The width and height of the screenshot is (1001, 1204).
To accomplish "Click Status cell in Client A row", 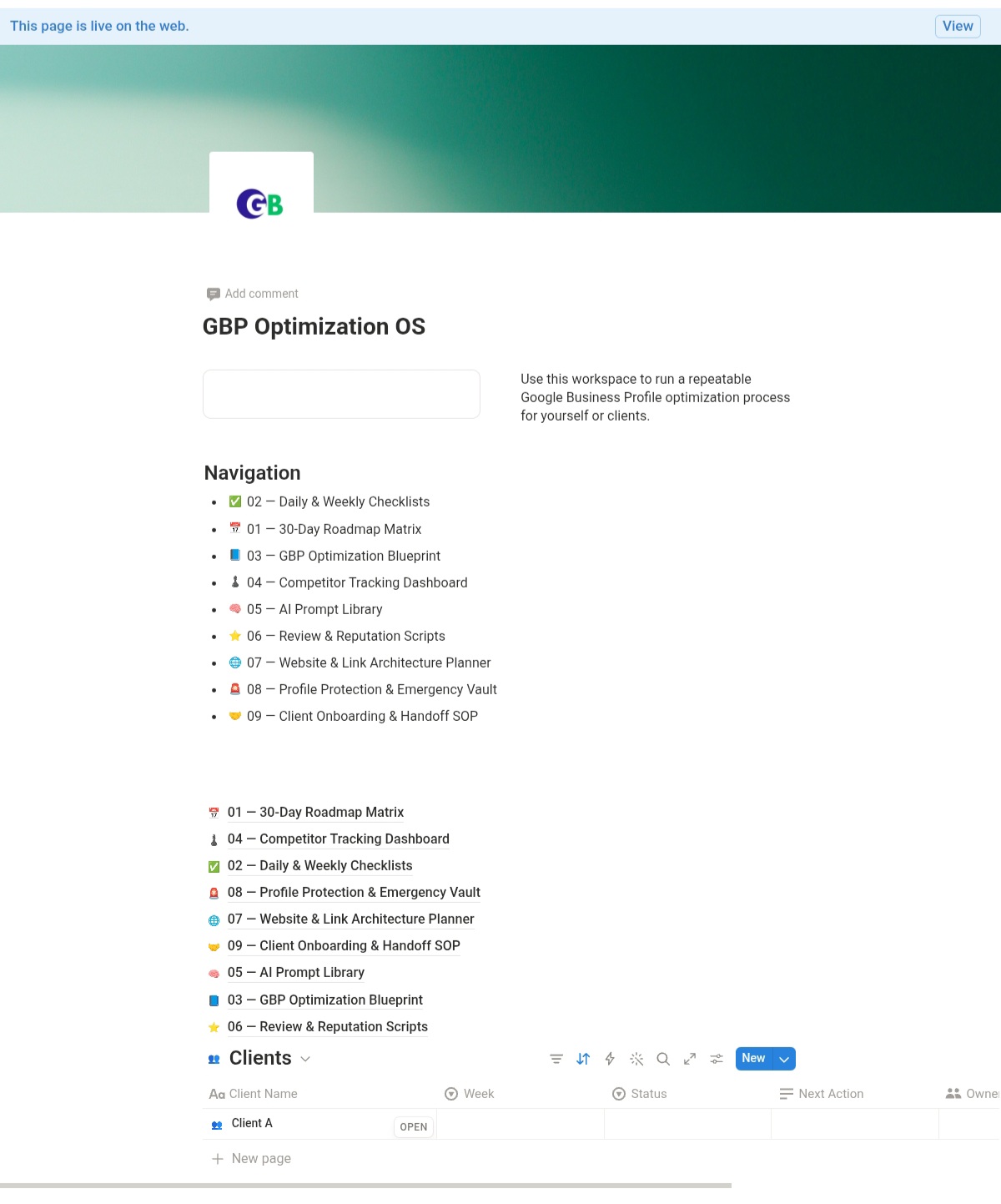I will (687, 1124).
